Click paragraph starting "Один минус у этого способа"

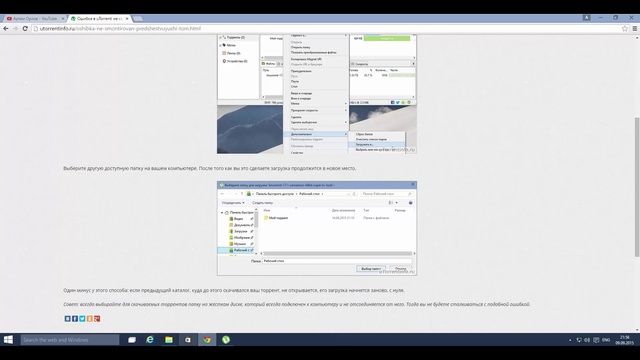pos(234,291)
